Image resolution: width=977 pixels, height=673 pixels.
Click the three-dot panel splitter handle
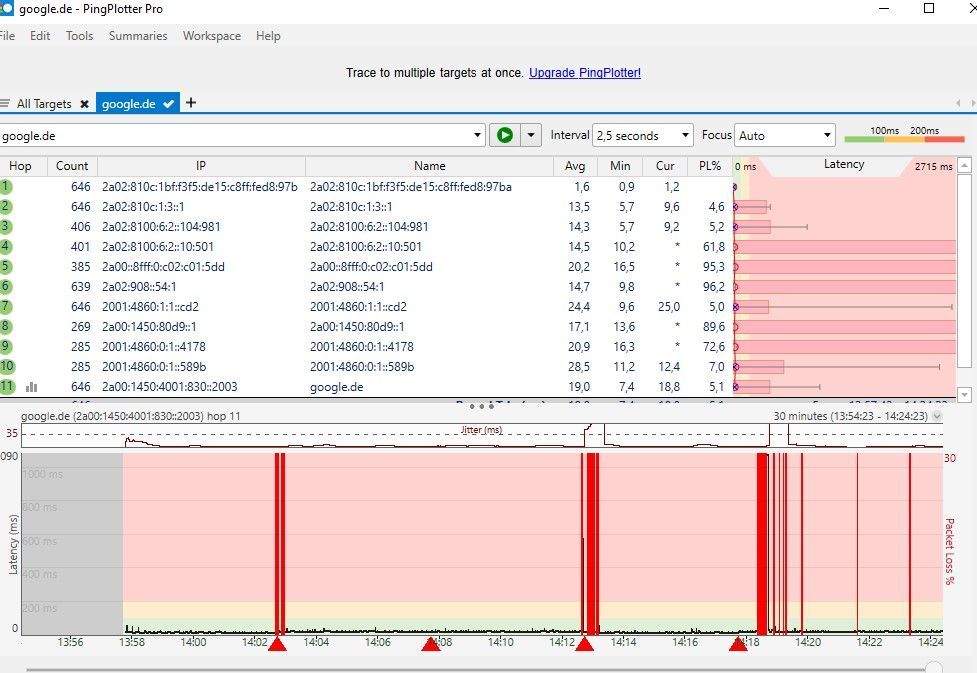tap(482, 406)
